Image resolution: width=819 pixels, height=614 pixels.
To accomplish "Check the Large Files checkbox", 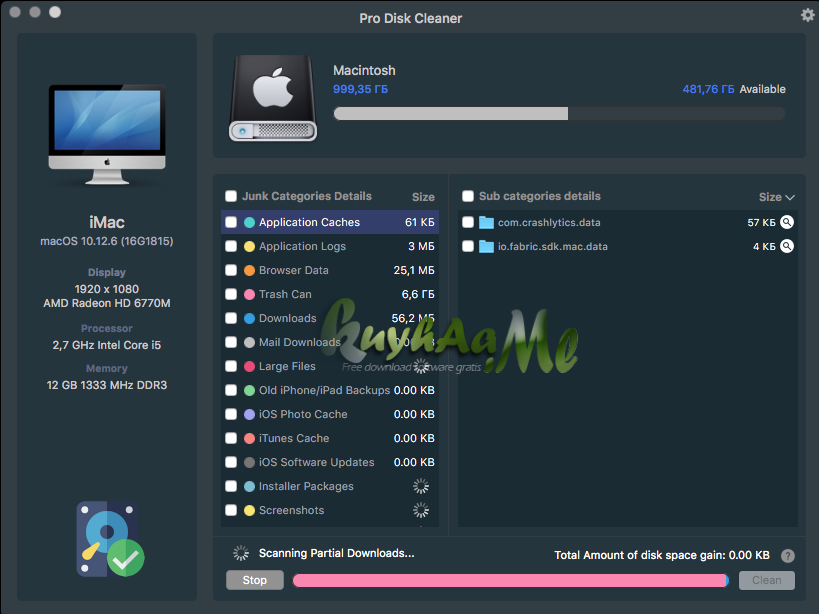I will 231,366.
